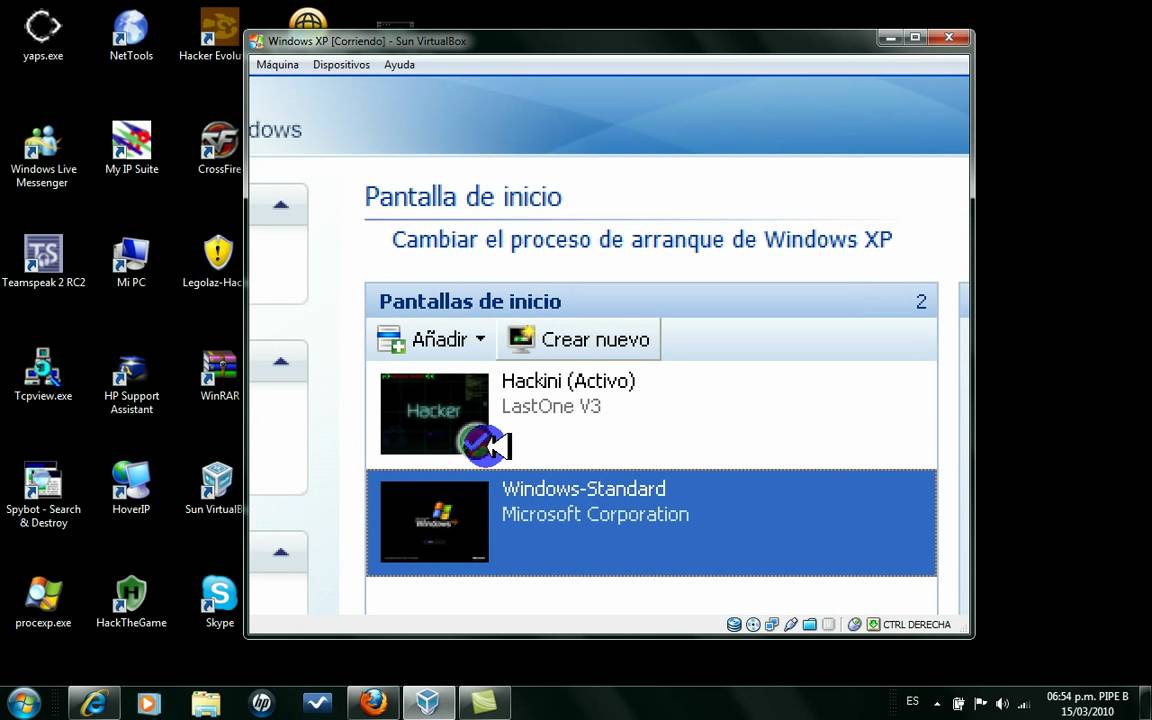The height and width of the screenshot is (720, 1152).
Task: Click the Cambiar el proceso de arranque text
Action: click(x=642, y=240)
